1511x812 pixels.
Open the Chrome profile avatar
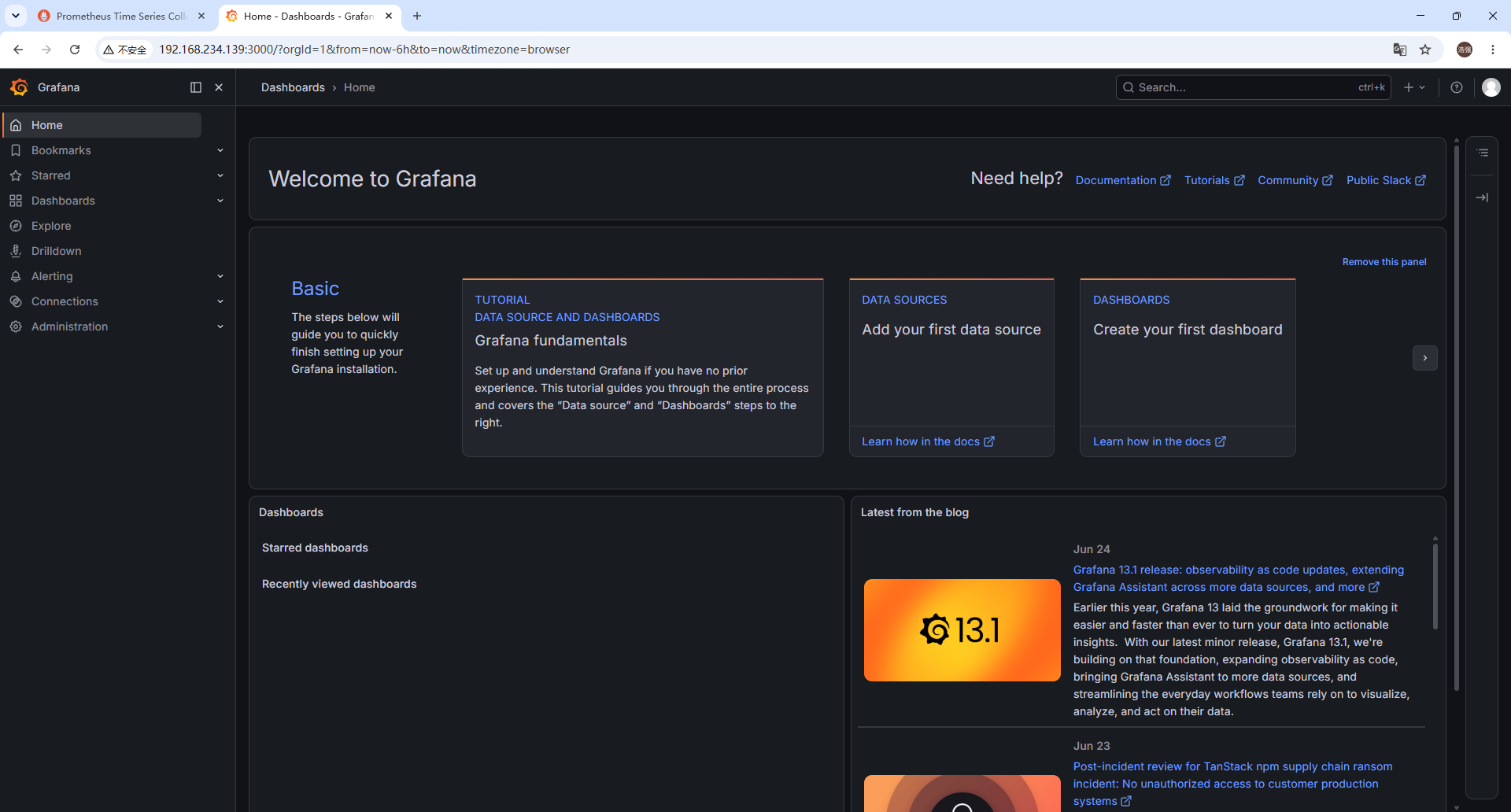1465,50
